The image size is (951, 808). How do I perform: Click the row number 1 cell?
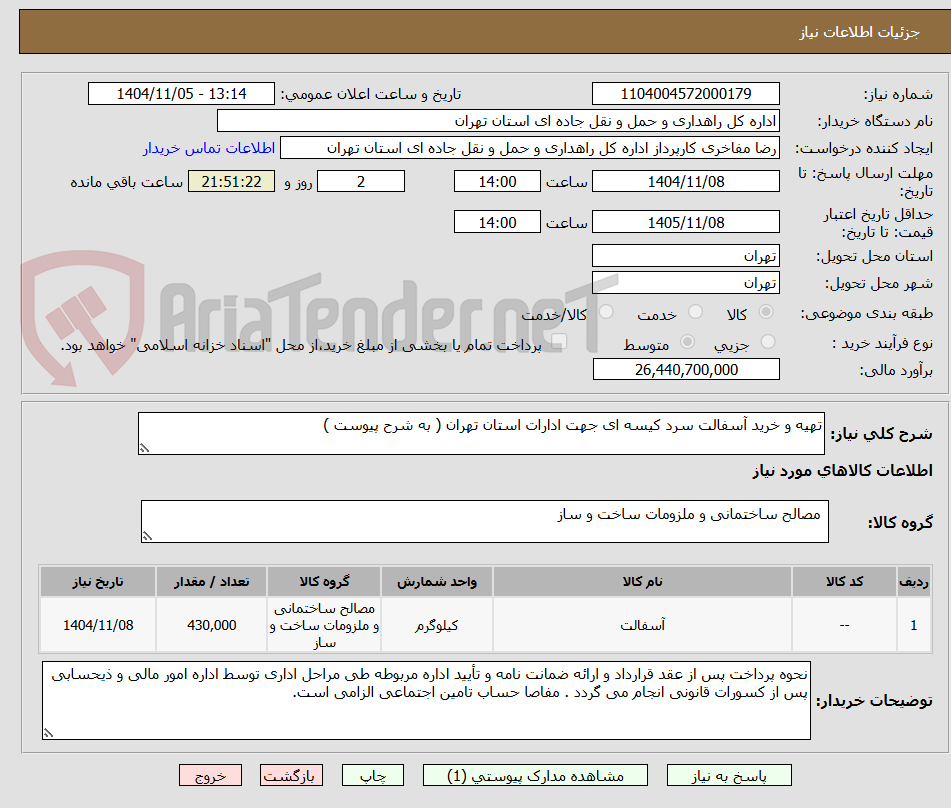tap(914, 625)
